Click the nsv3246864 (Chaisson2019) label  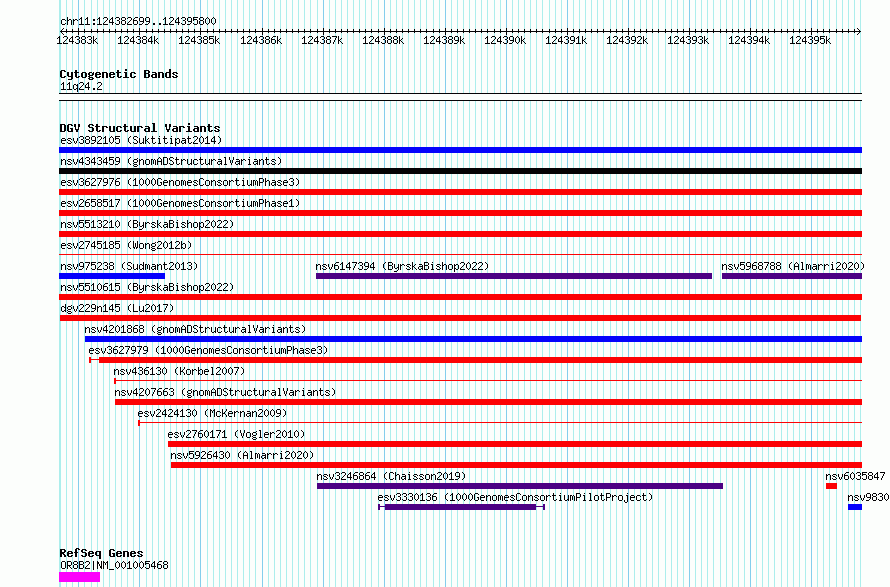point(391,476)
